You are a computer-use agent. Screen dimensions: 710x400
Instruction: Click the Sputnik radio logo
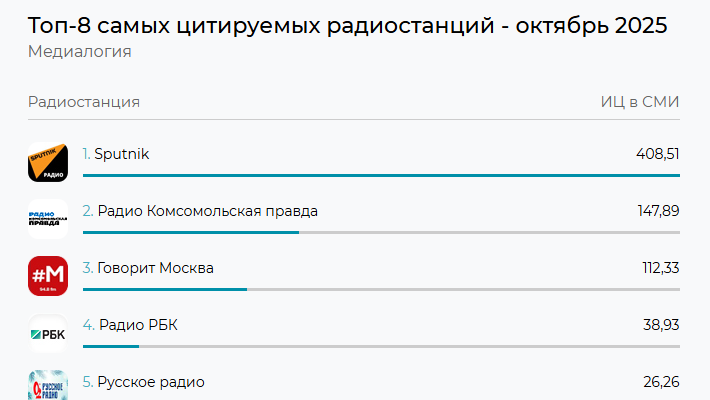[x=47, y=162]
